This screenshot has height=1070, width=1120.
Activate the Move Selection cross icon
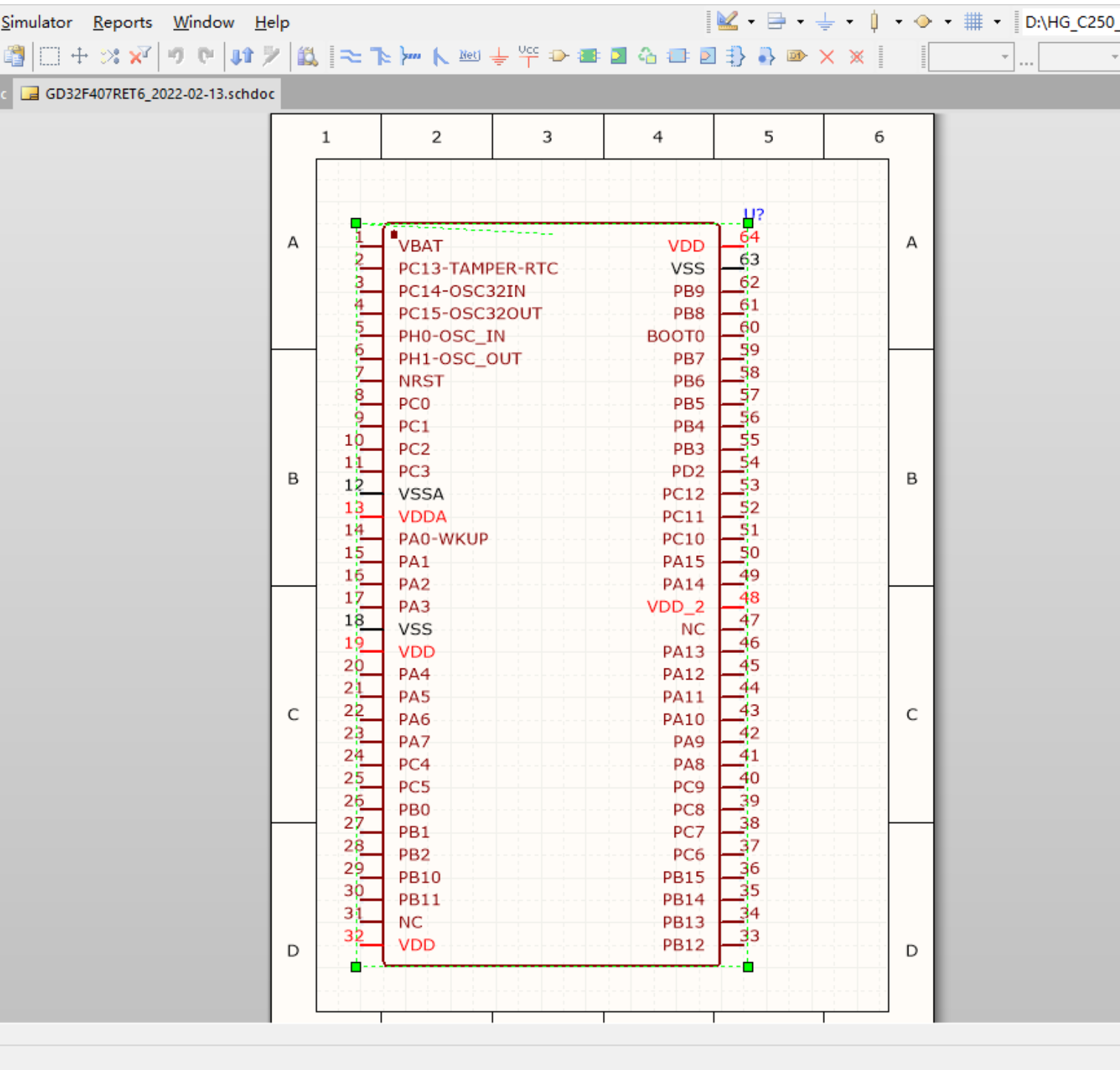79,56
